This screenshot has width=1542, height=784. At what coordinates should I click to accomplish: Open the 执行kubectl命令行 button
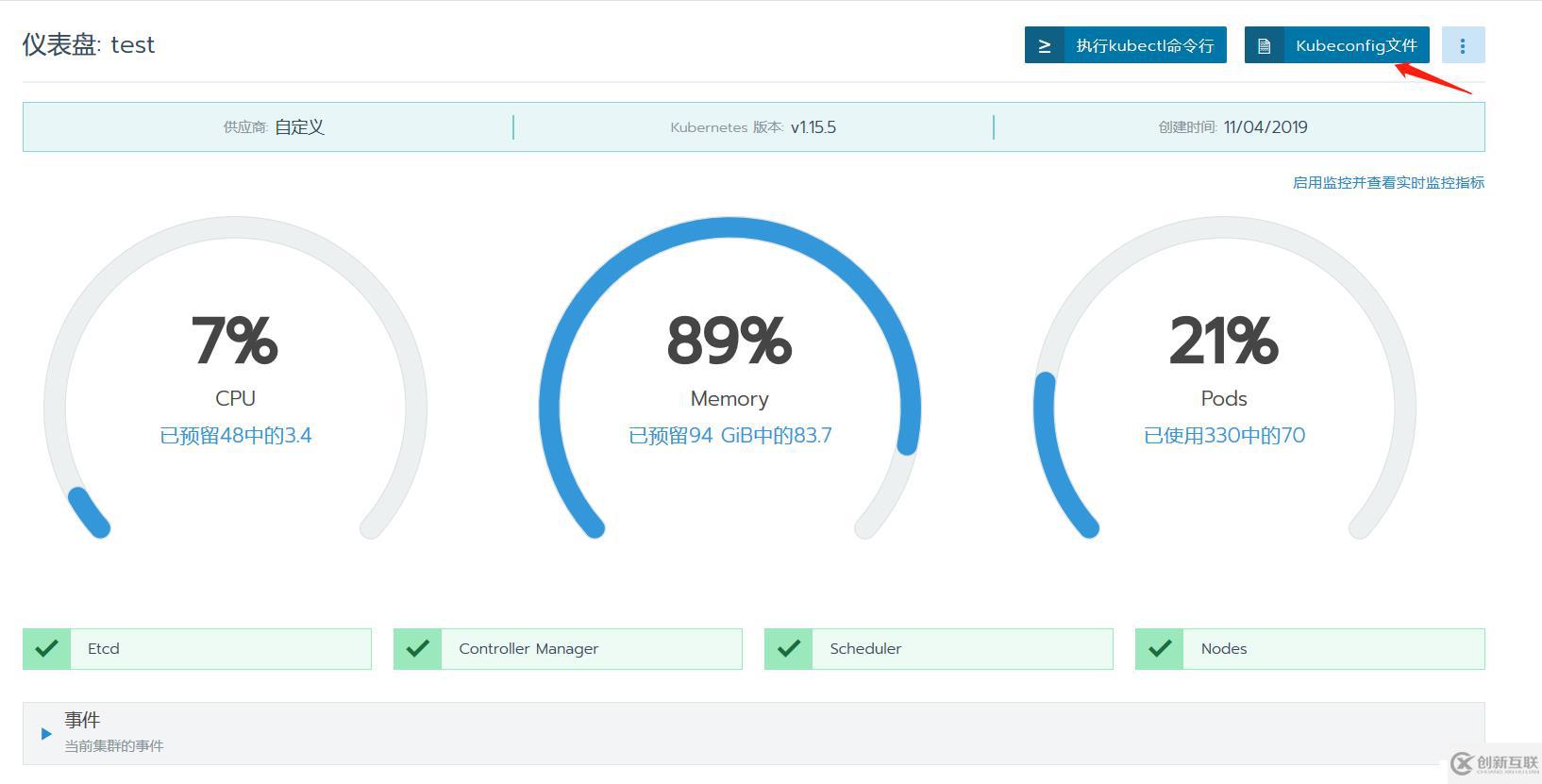[1126, 45]
